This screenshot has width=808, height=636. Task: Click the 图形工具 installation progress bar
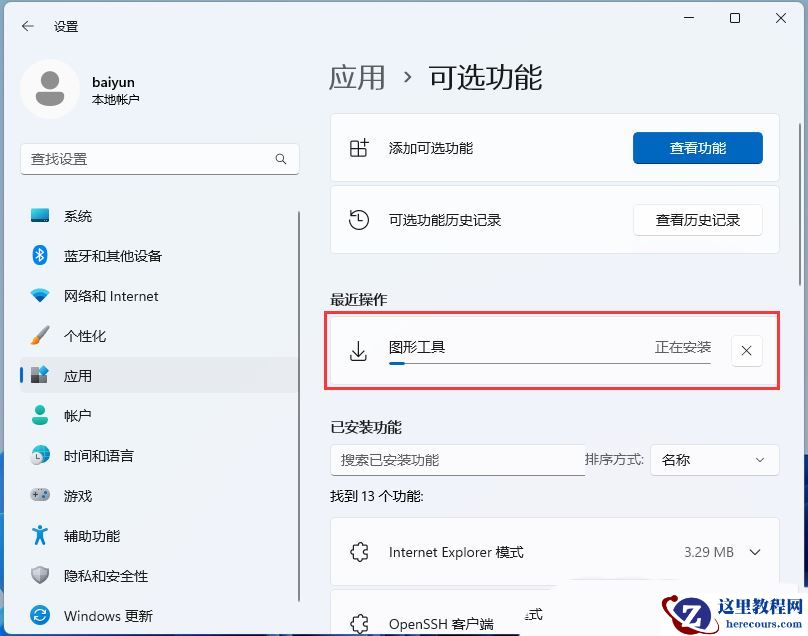pyautogui.click(x=500, y=364)
